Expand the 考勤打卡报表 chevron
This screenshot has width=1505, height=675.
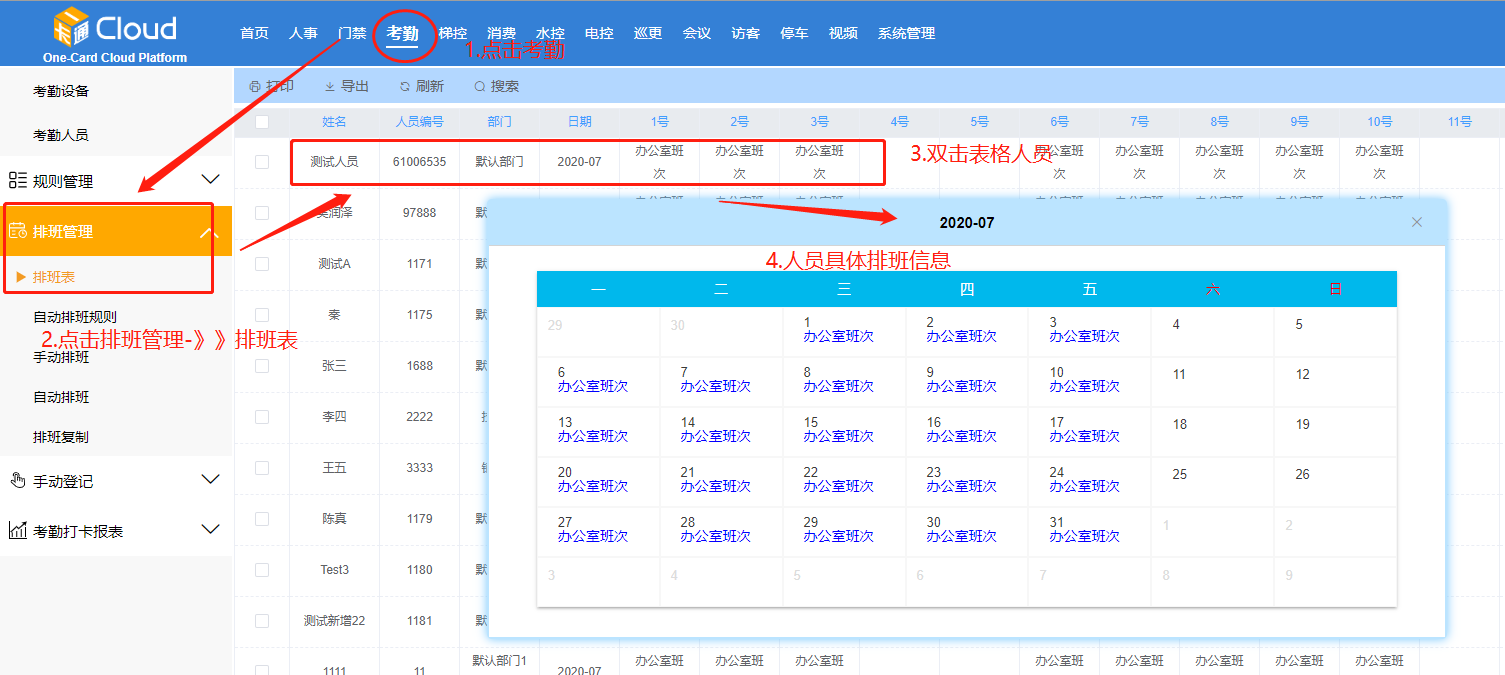(210, 529)
